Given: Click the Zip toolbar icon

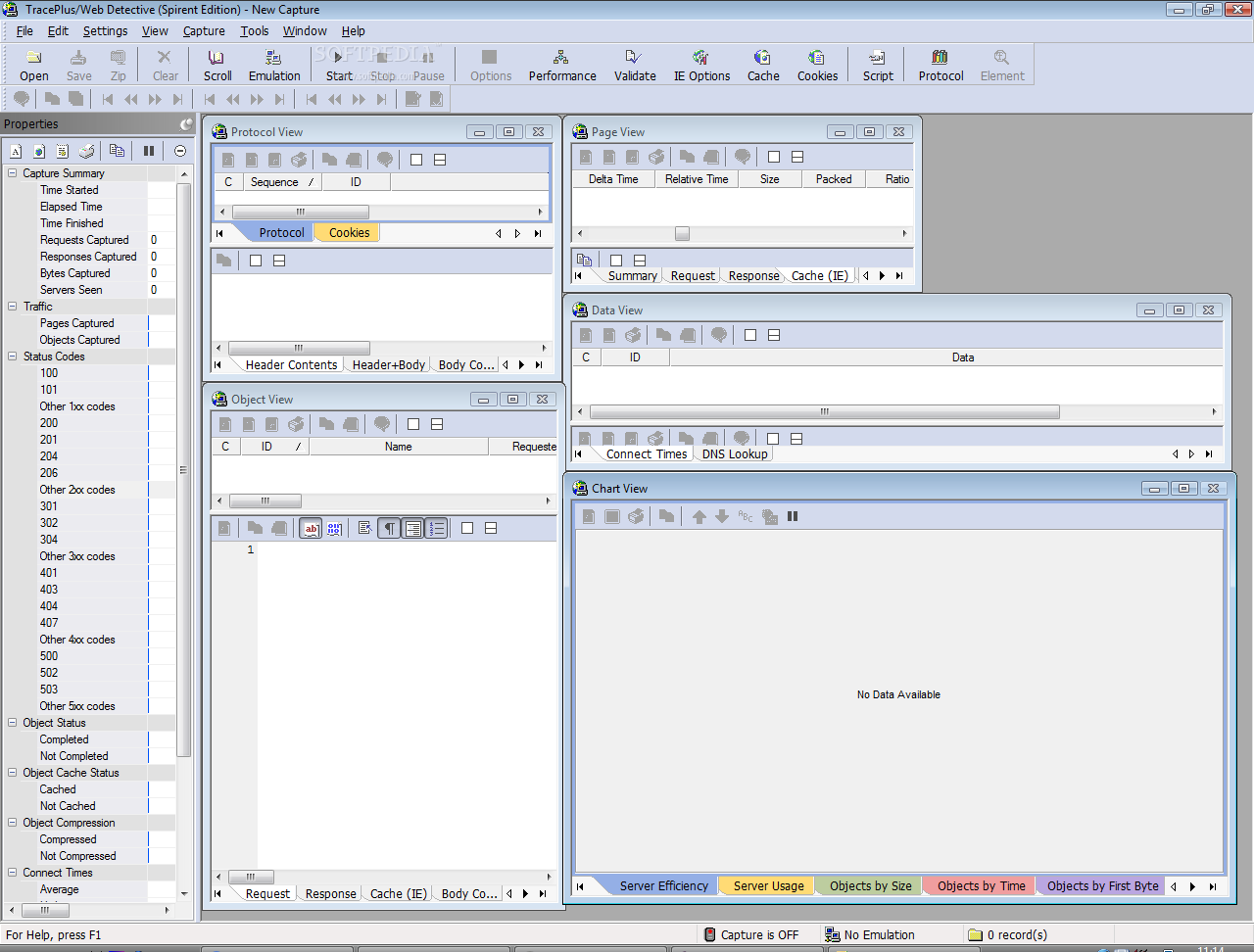Looking at the screenshot, I should [x=118, y=66].
